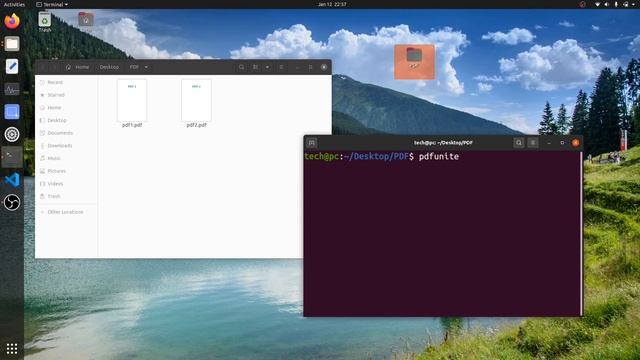Click Home in the Files path bar
The image size is (640, 360).
pos(78,67)
